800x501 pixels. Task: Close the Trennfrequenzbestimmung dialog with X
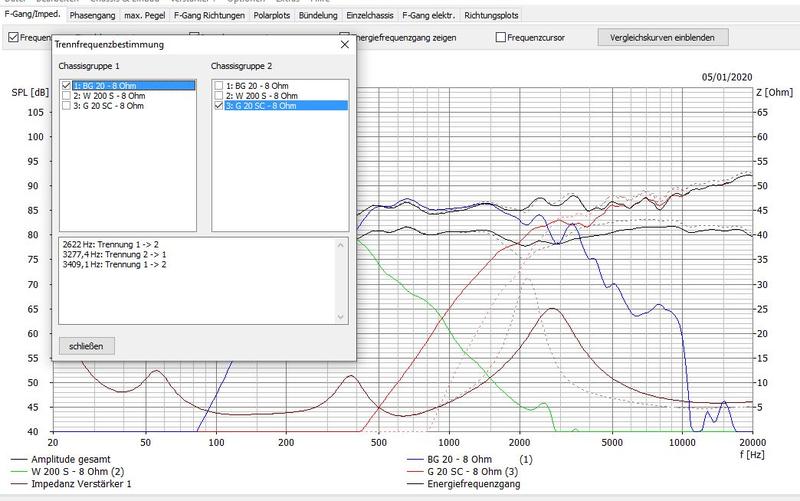click(345, 44)
